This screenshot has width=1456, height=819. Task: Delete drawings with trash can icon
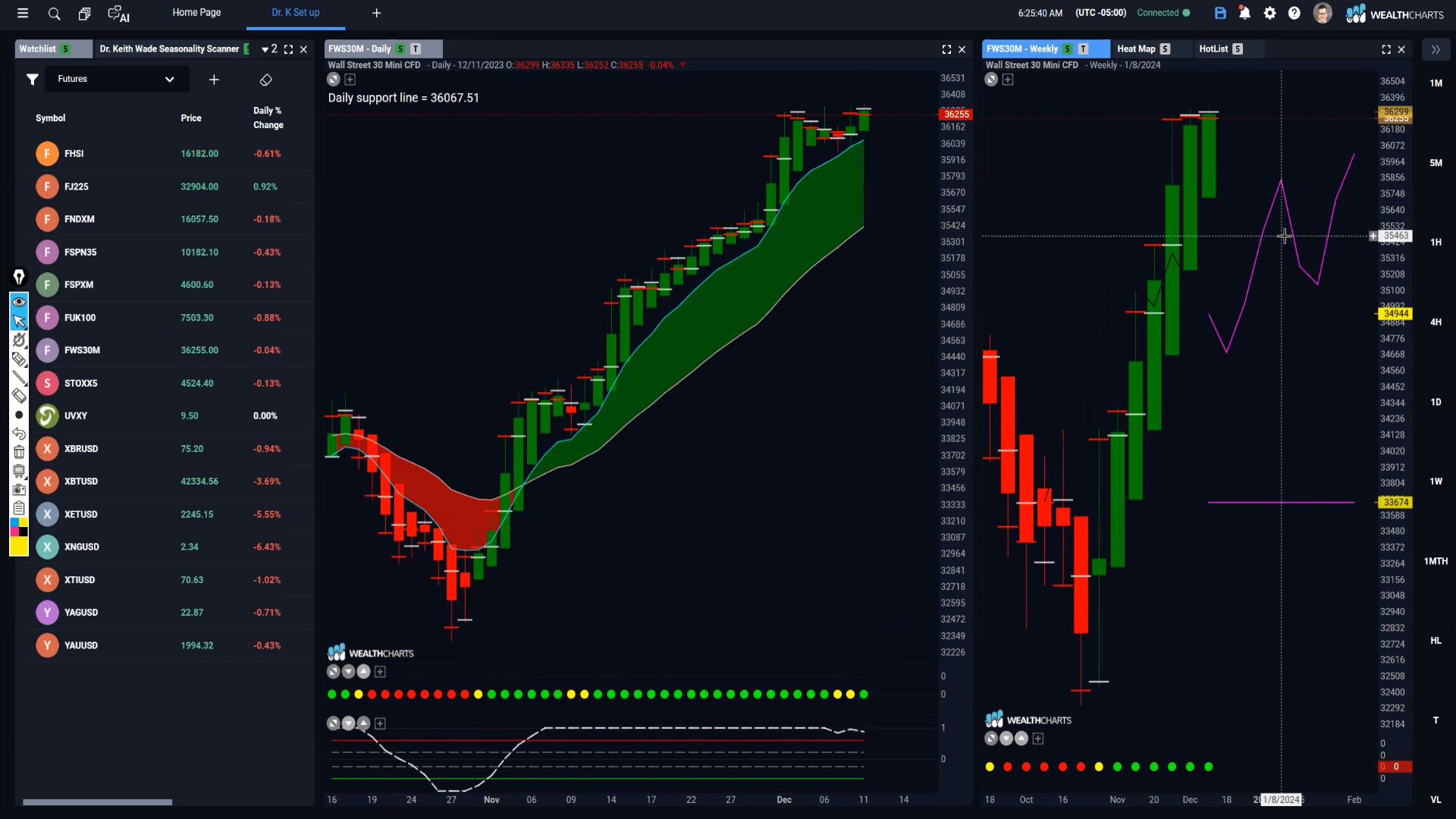19,452
